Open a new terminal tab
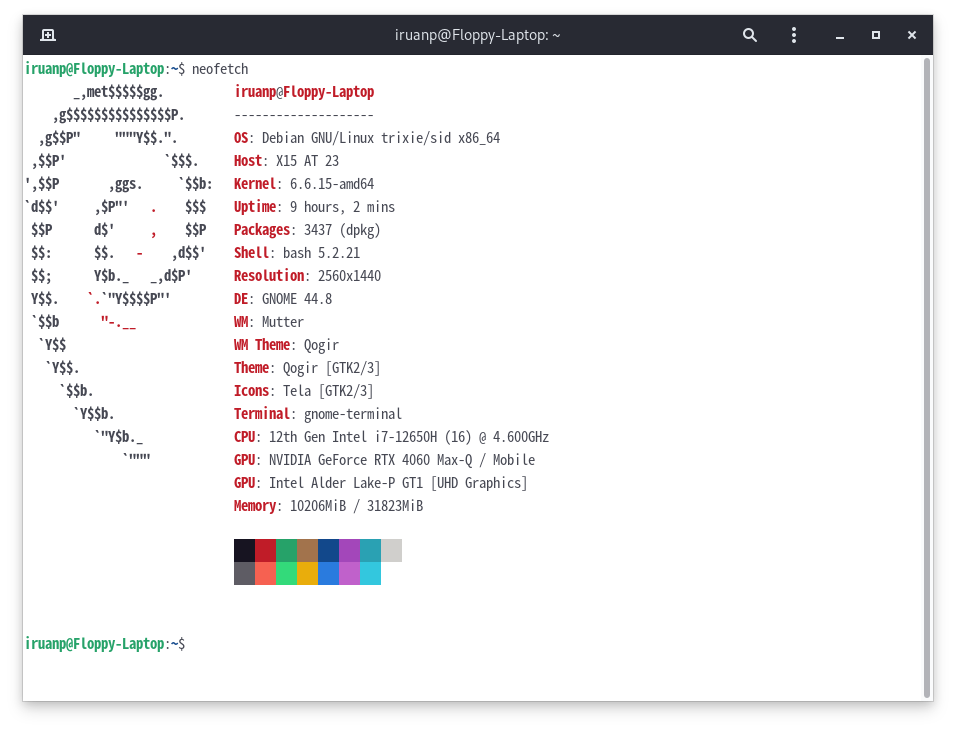This screenshot has height=732, width=956. point(48,35)
